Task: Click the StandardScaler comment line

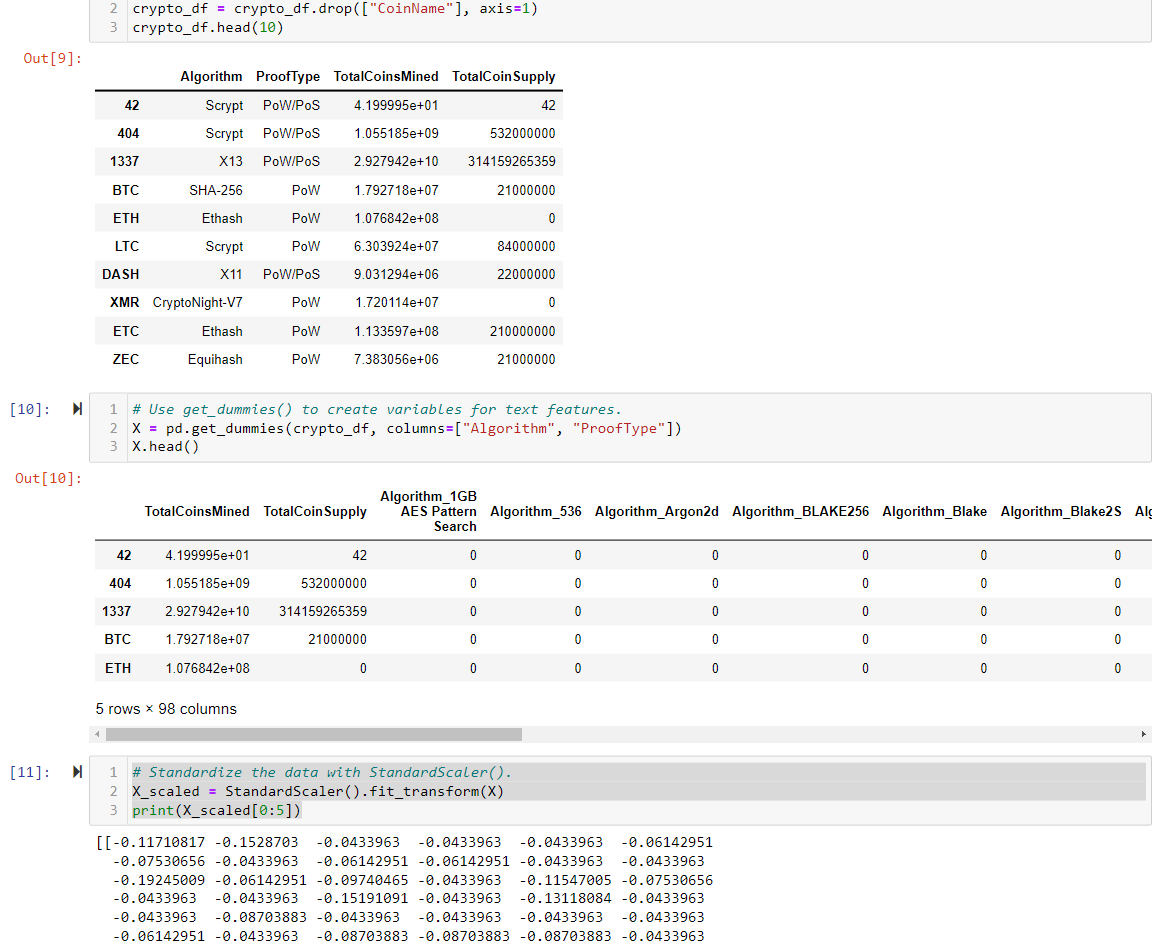Action: [322, 772]
